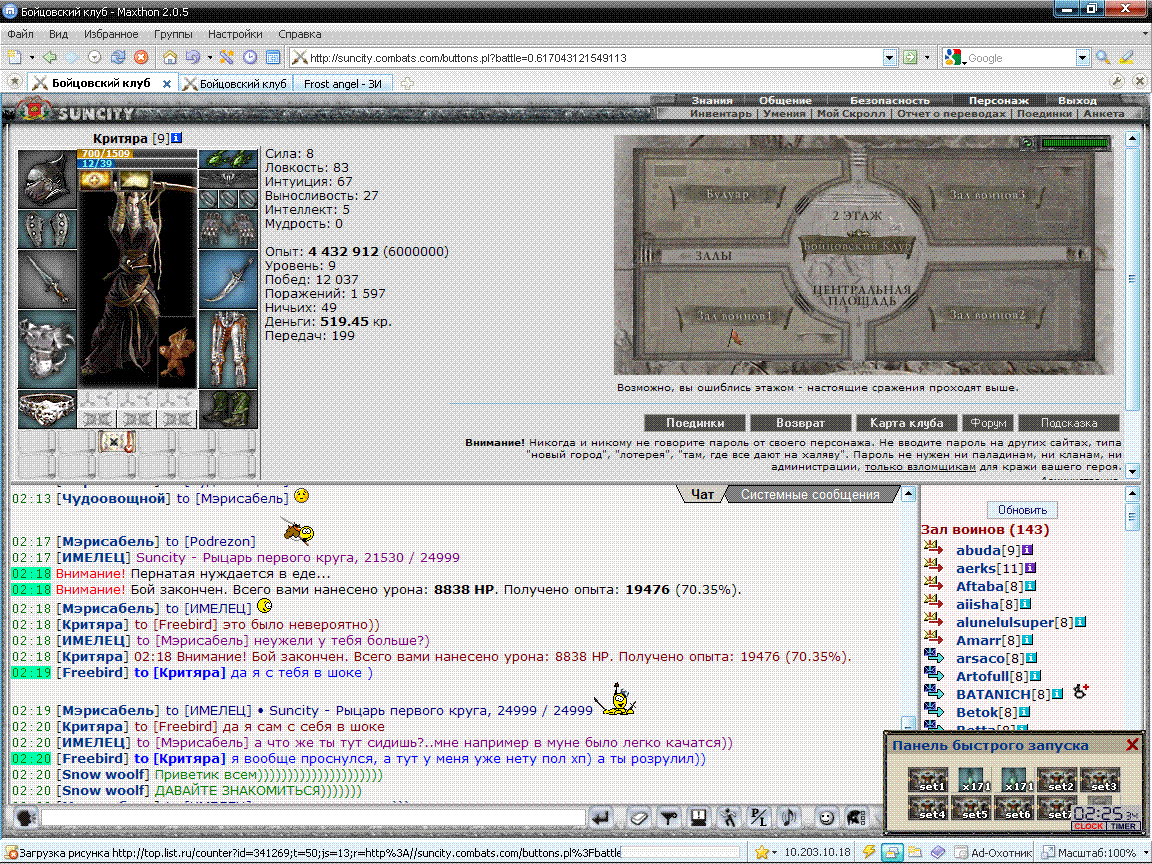The height and width of the screenshot is (864, 1152).
Task: Switch to the Frost angel - ЗИ tab
Action: pyautogui.click(x=342, y=84)
